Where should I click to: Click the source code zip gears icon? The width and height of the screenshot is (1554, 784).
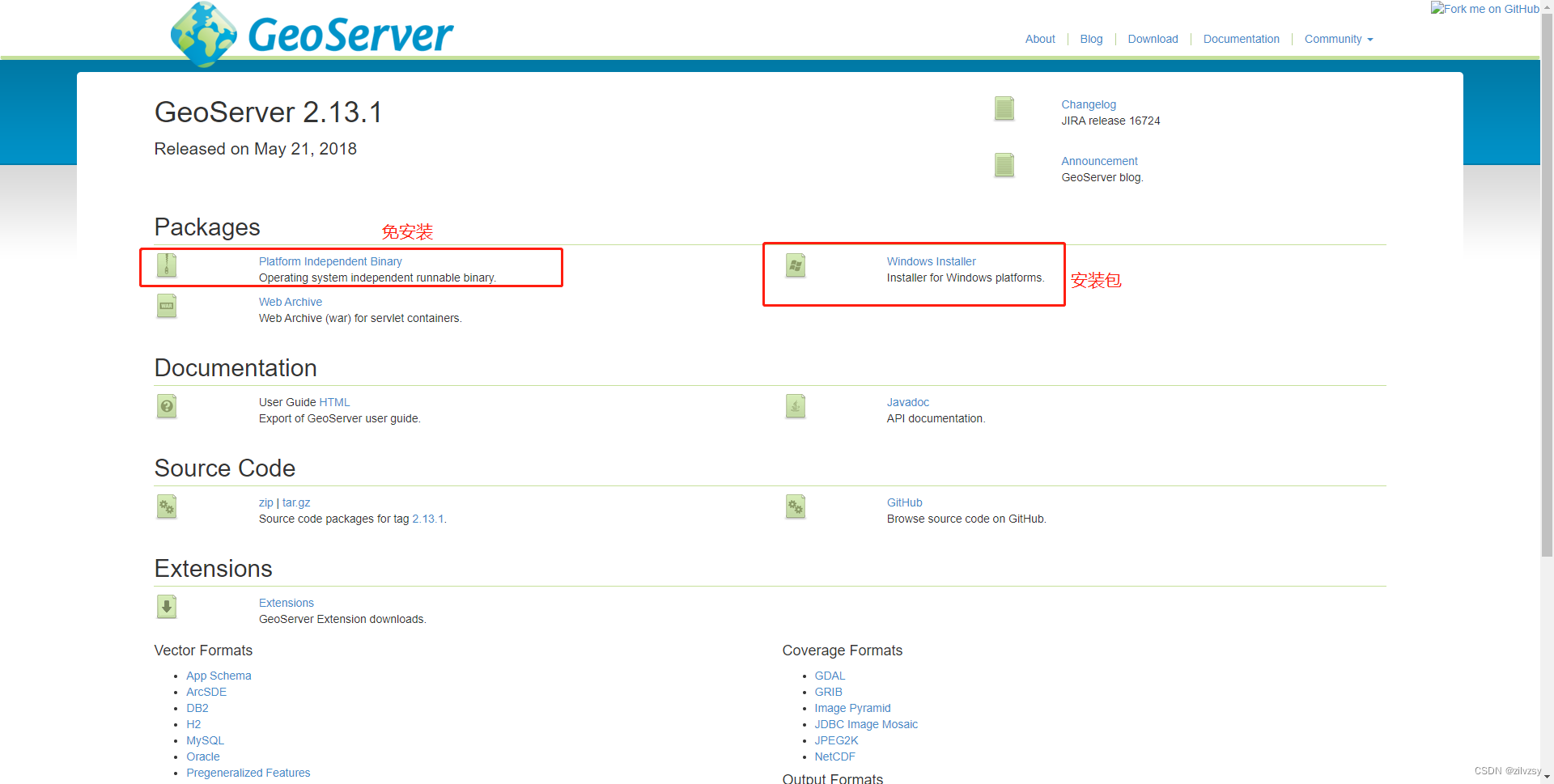click(x=167, y=506)
